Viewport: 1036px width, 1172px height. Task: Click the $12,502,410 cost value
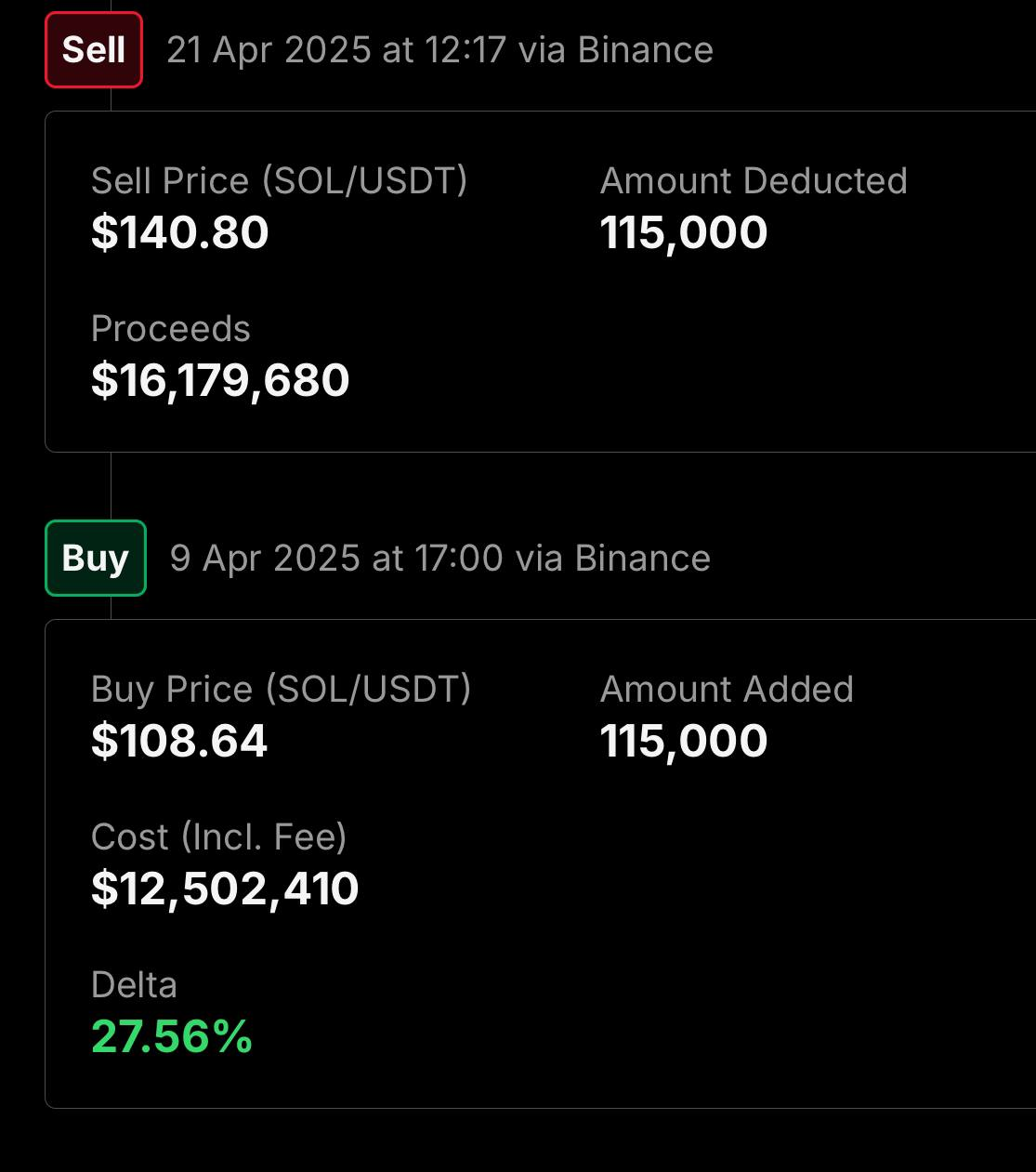click(225, 889)
